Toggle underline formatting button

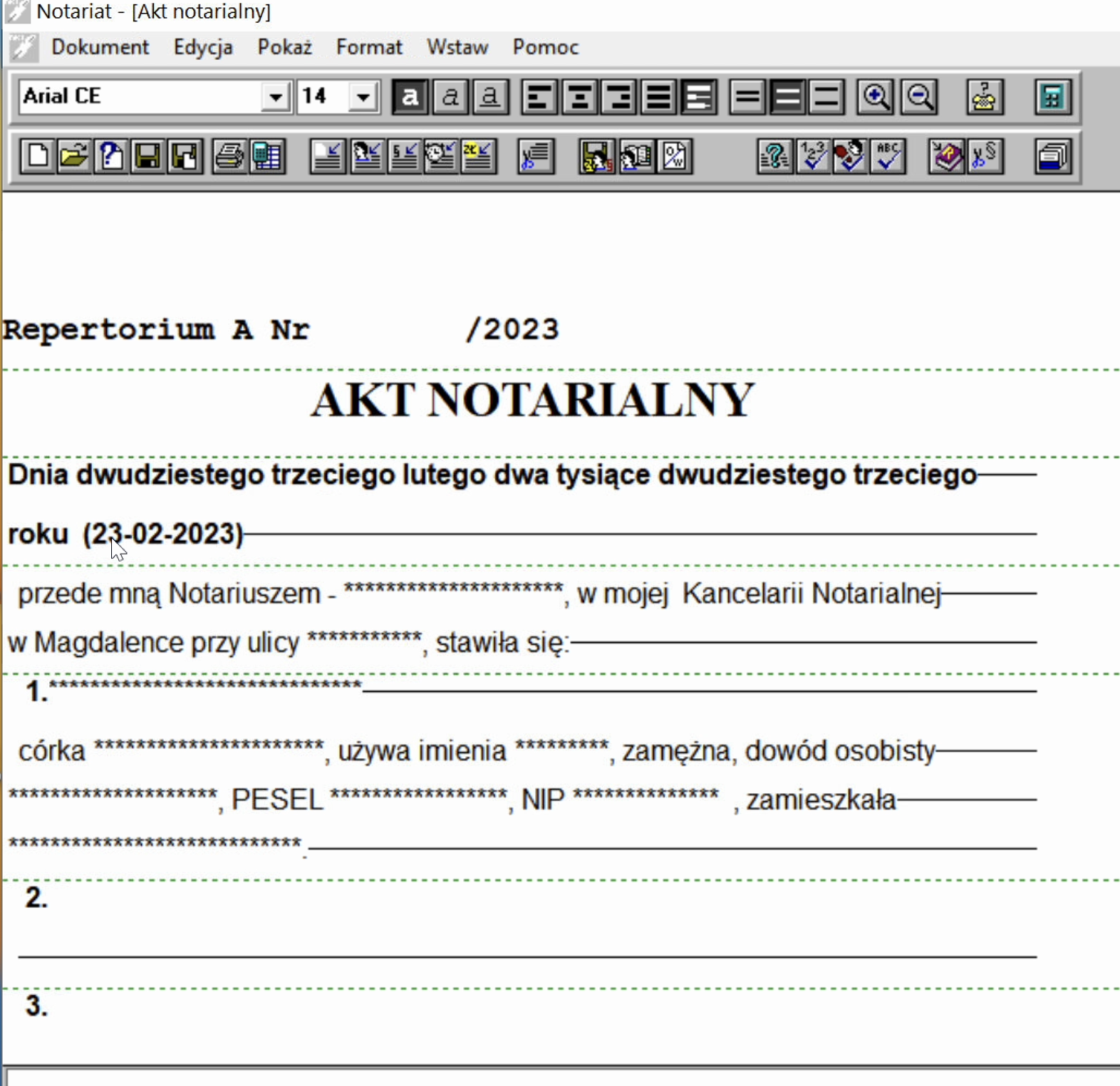(x=490, y=97)
